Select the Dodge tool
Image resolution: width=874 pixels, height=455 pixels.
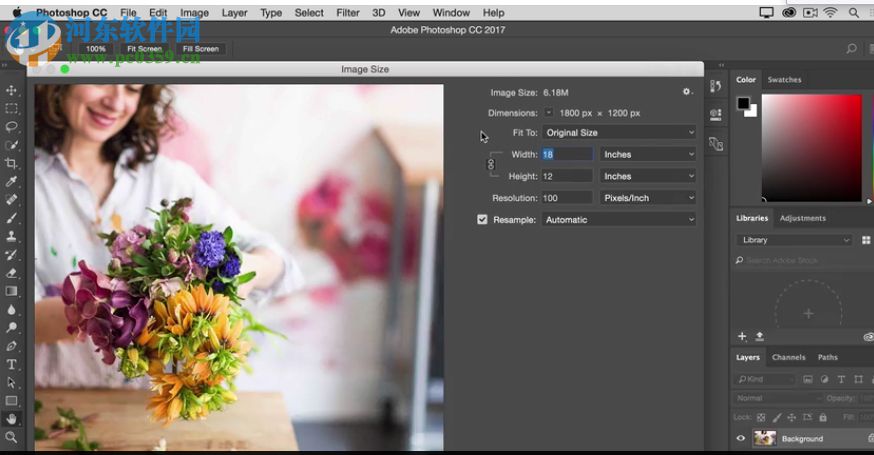[x=11, y=327]
